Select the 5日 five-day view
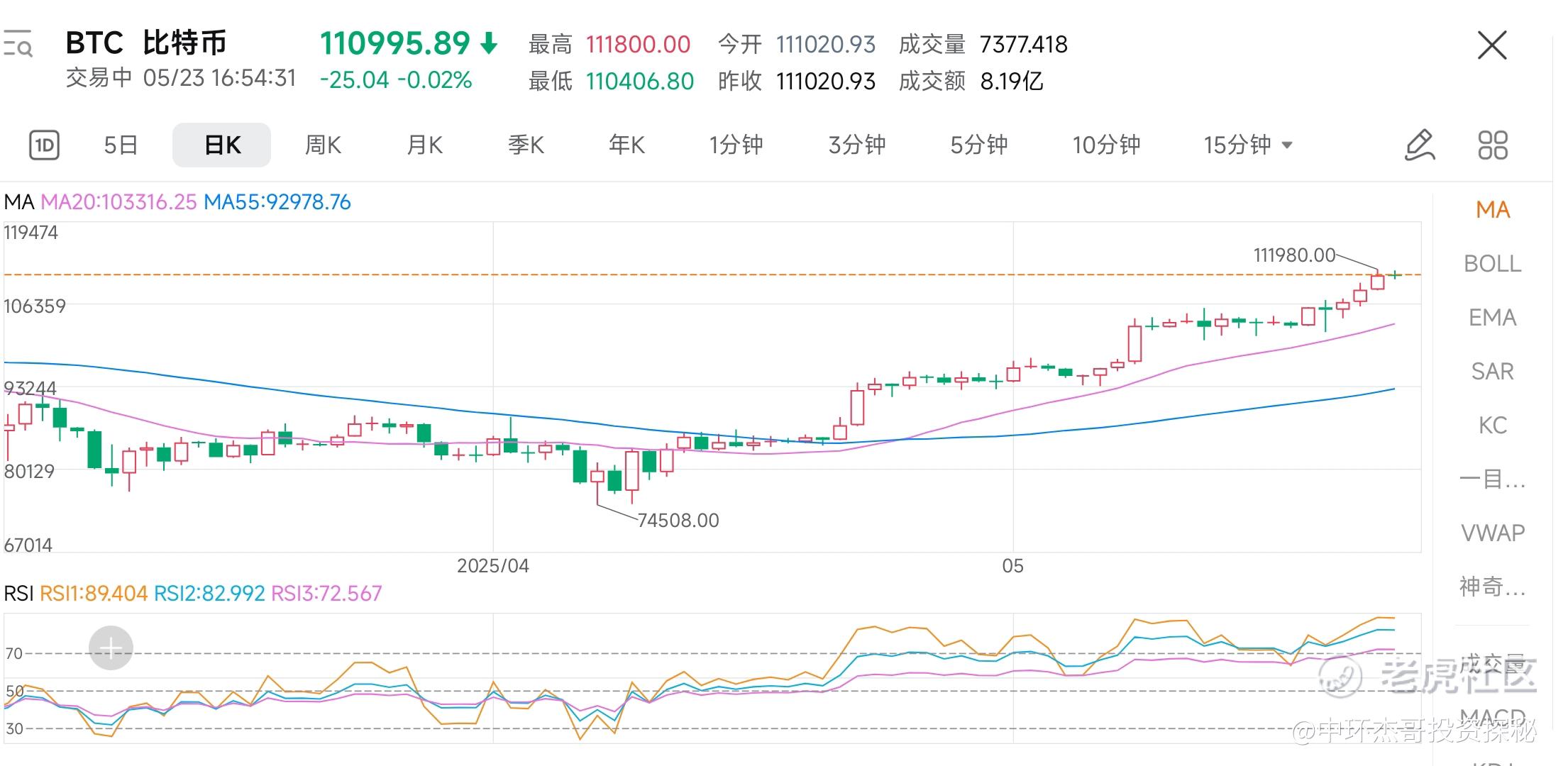The height and width of the screenshot is (766, 1568). click(x=121, y=145)
